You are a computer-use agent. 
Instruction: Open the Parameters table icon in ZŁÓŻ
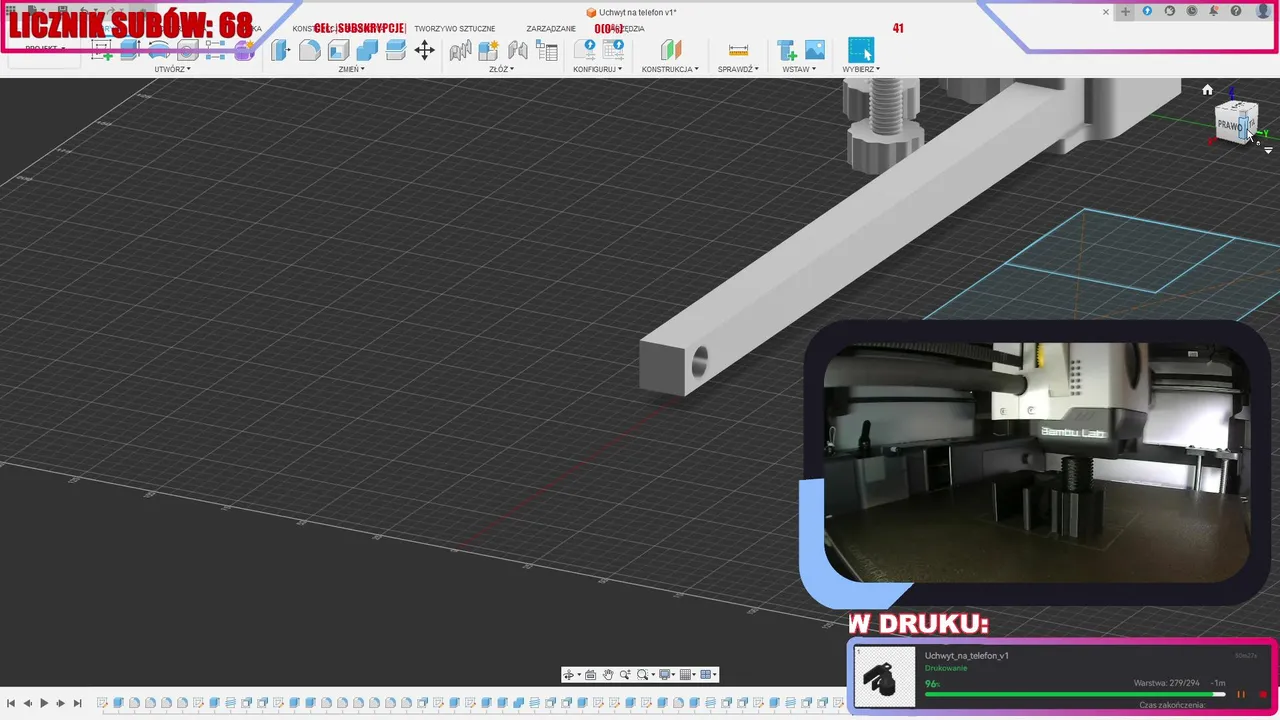click(x=546, y=50)
